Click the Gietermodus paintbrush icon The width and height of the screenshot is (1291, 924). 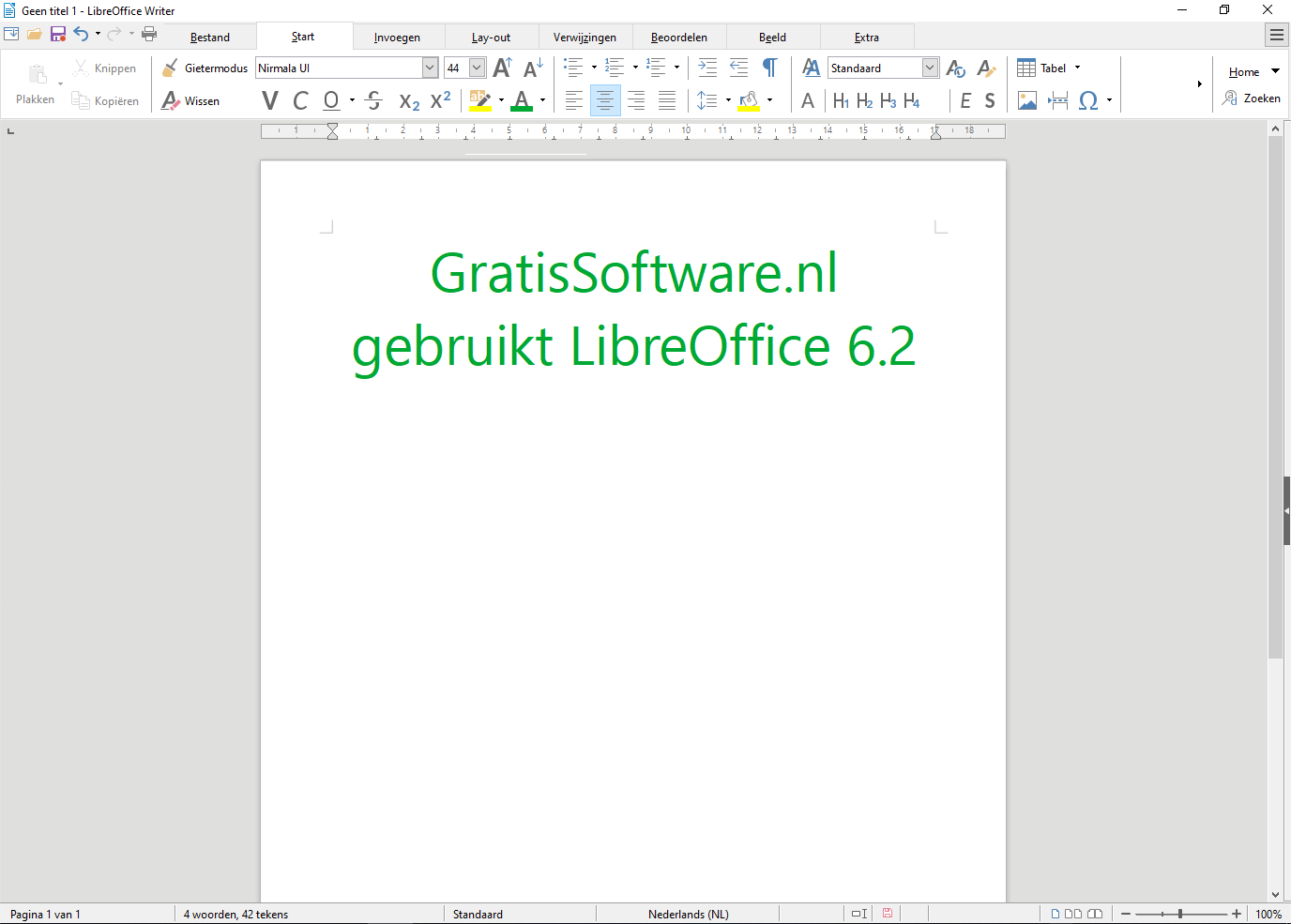pos(171,68)
